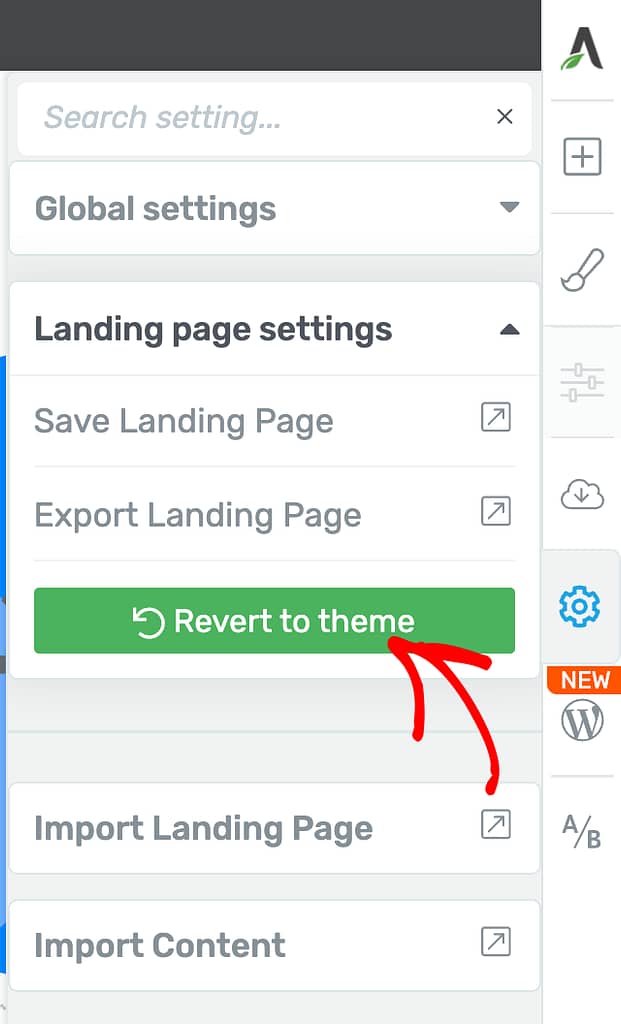
Task: Open the style brush panel
Action: [x=582, y=270]
